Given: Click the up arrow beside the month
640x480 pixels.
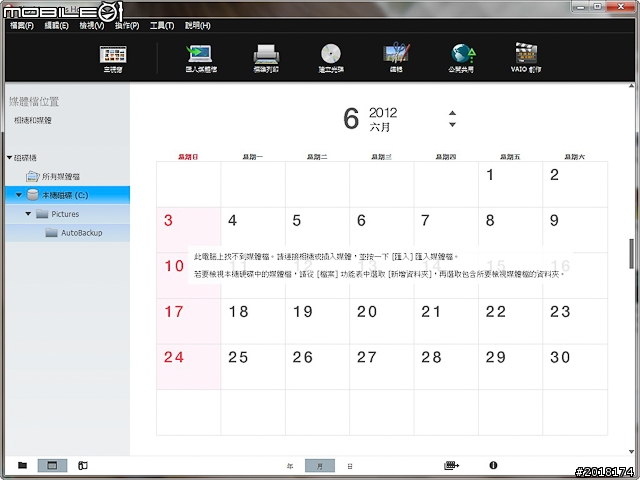Looking at the screenshot, I should coord(453,112).
